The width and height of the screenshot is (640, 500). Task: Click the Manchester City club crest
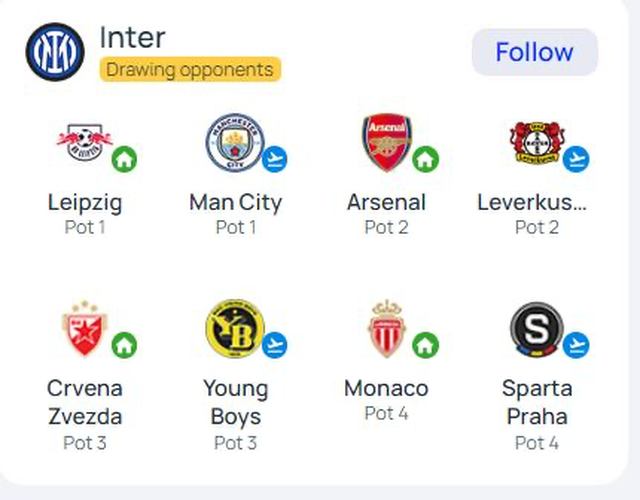click(x=233, y=141)
